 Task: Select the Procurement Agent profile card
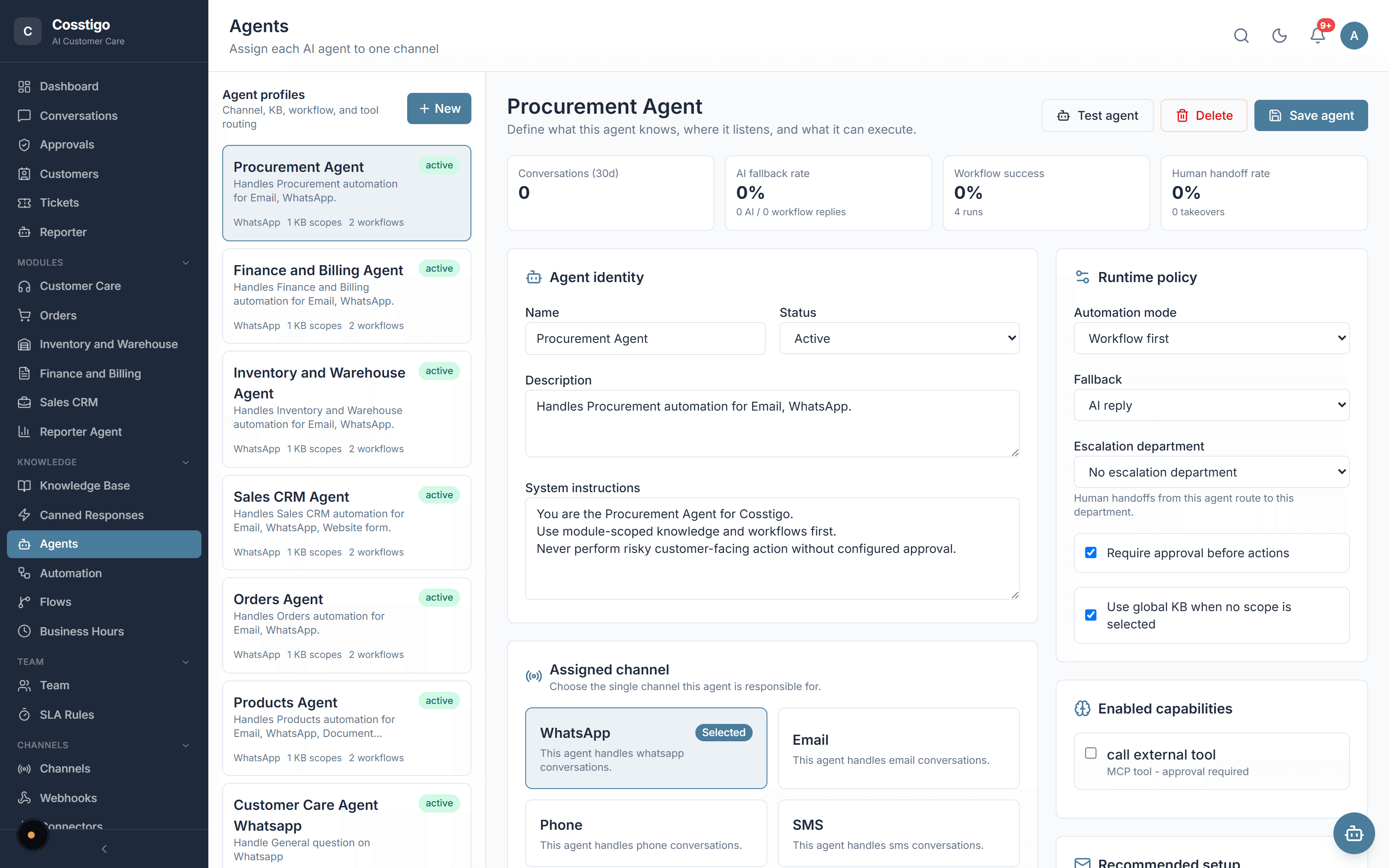(x=347, y=193)
